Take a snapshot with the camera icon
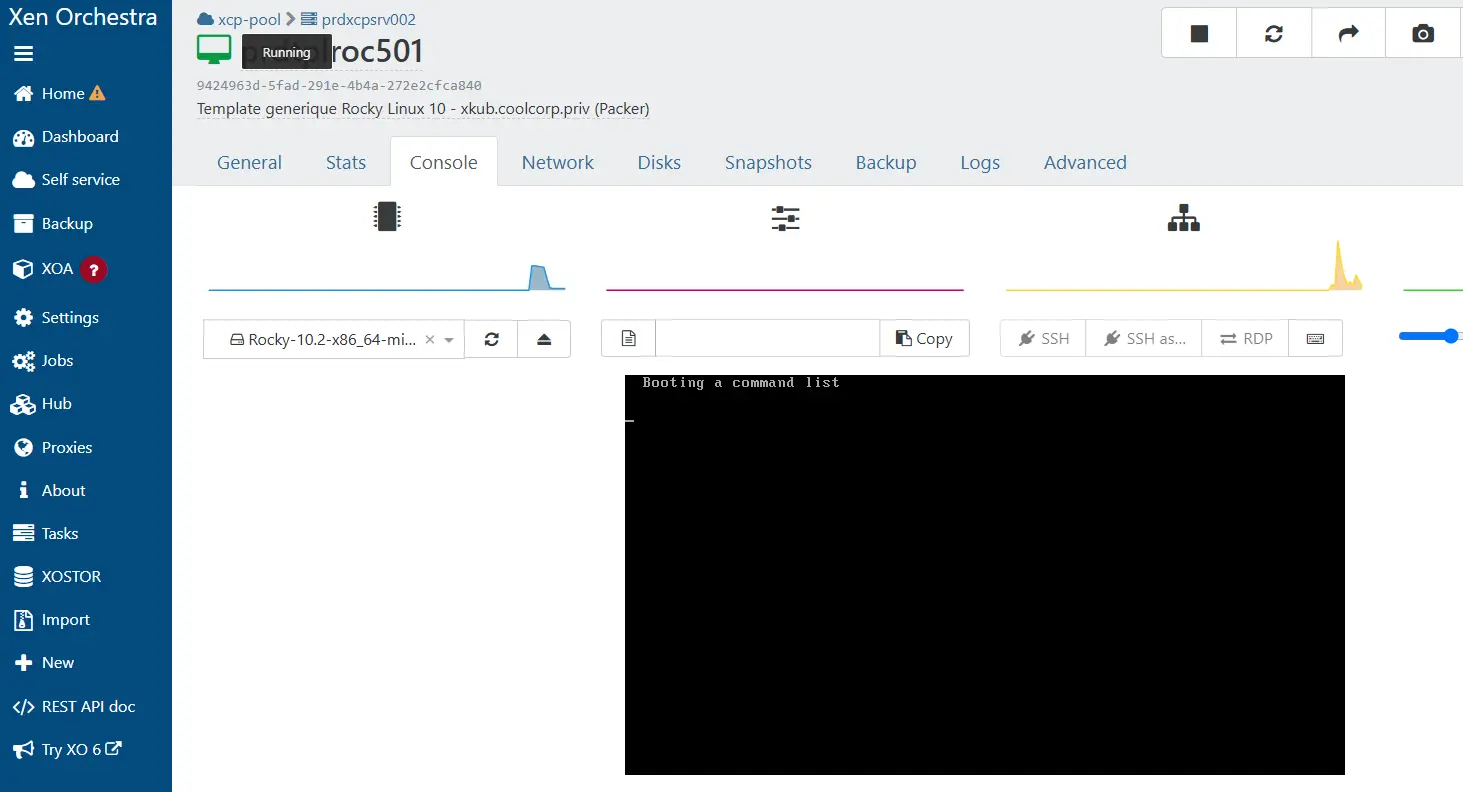Viewport: 1463px width, 792px height. 1423,34
